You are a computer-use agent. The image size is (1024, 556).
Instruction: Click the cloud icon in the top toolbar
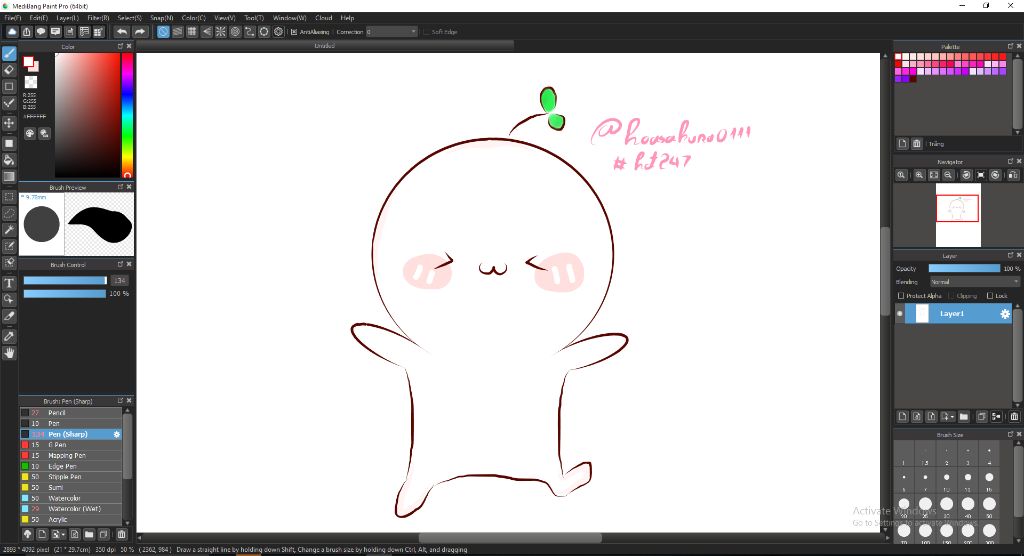pyautogui.click(x=12, y=31)
